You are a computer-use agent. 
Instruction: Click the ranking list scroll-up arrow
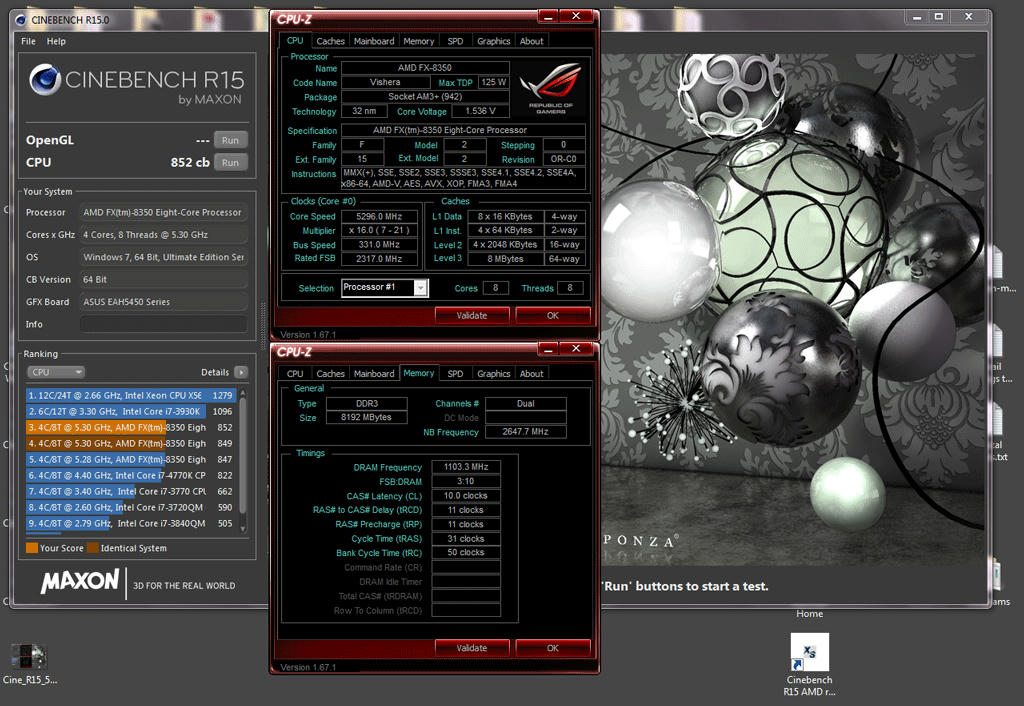pos(243,394)
